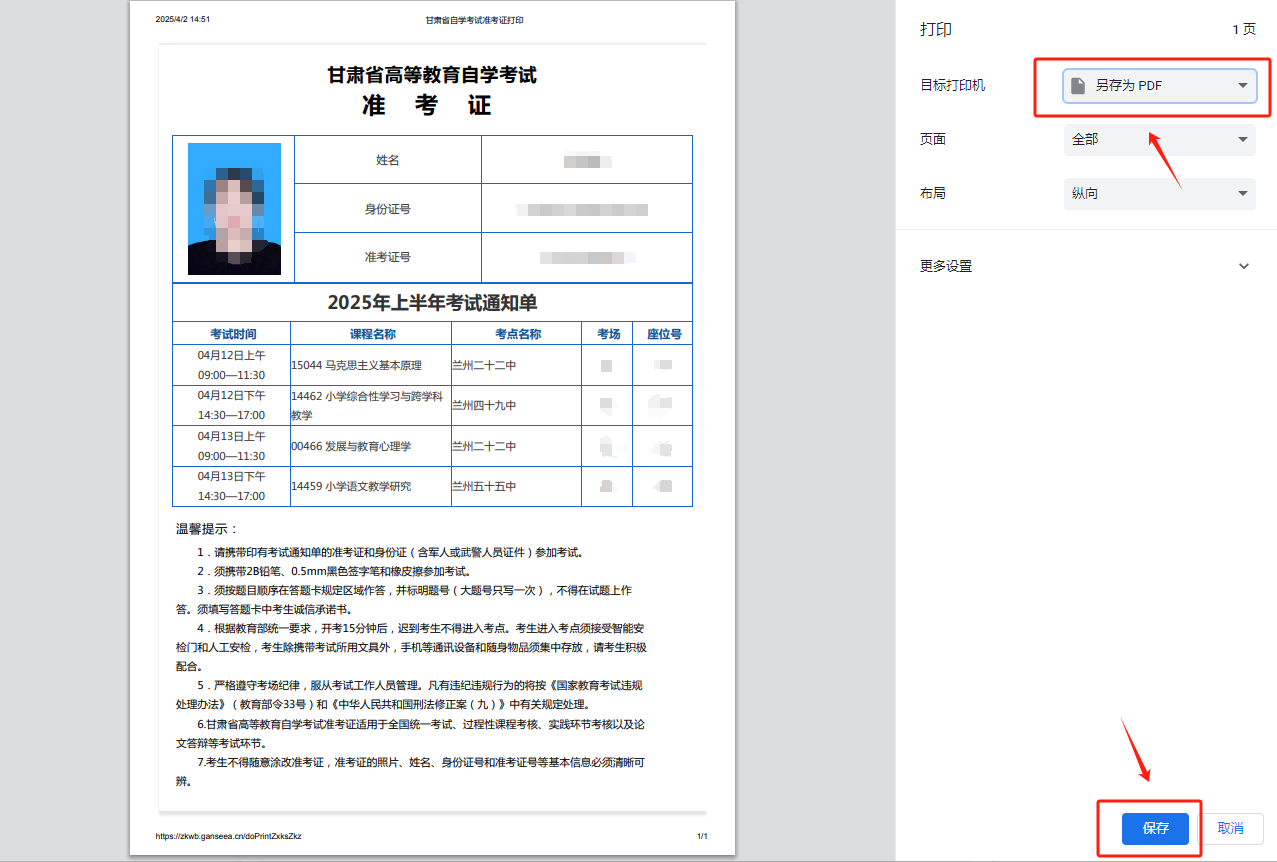Click the page number 1/1 in footer
Viewport: 1277px width, 862px height.
[x=702, y=836]
